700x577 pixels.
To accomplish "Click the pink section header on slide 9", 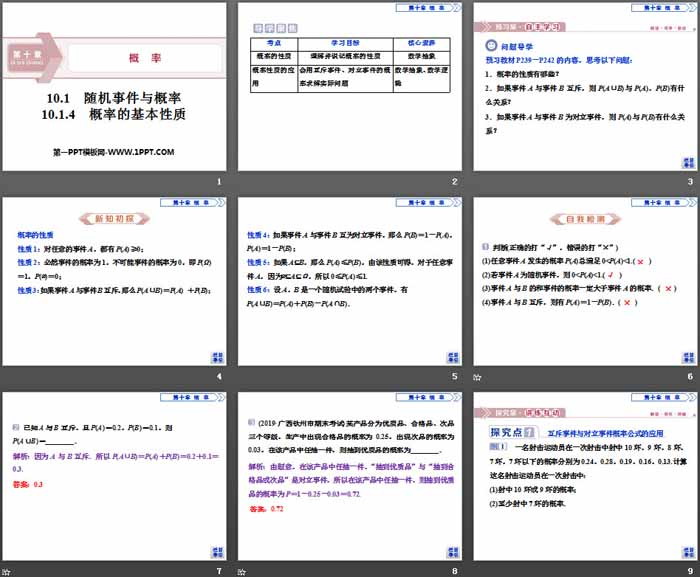I will click(x=520, y=413).
